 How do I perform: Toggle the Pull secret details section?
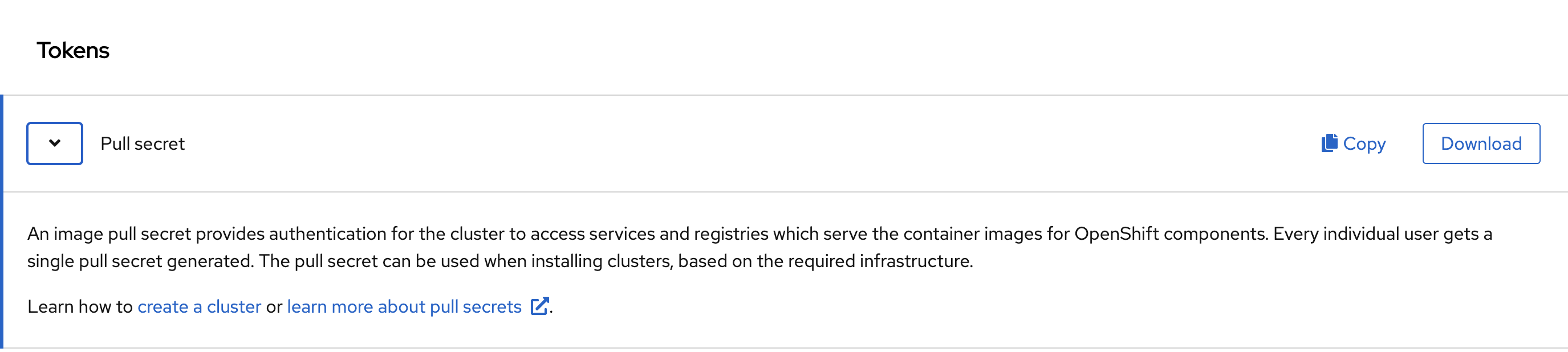pos(55,144)
